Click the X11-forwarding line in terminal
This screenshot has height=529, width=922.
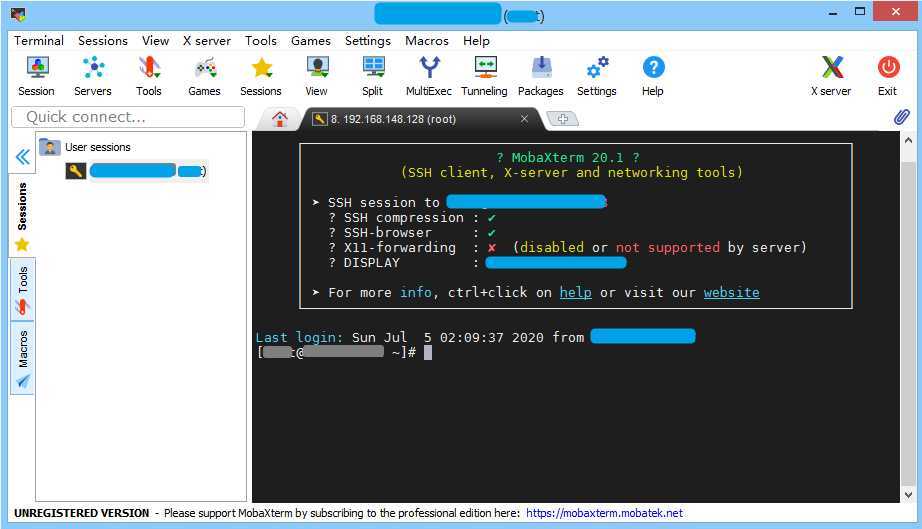click(x=567, y=247)
